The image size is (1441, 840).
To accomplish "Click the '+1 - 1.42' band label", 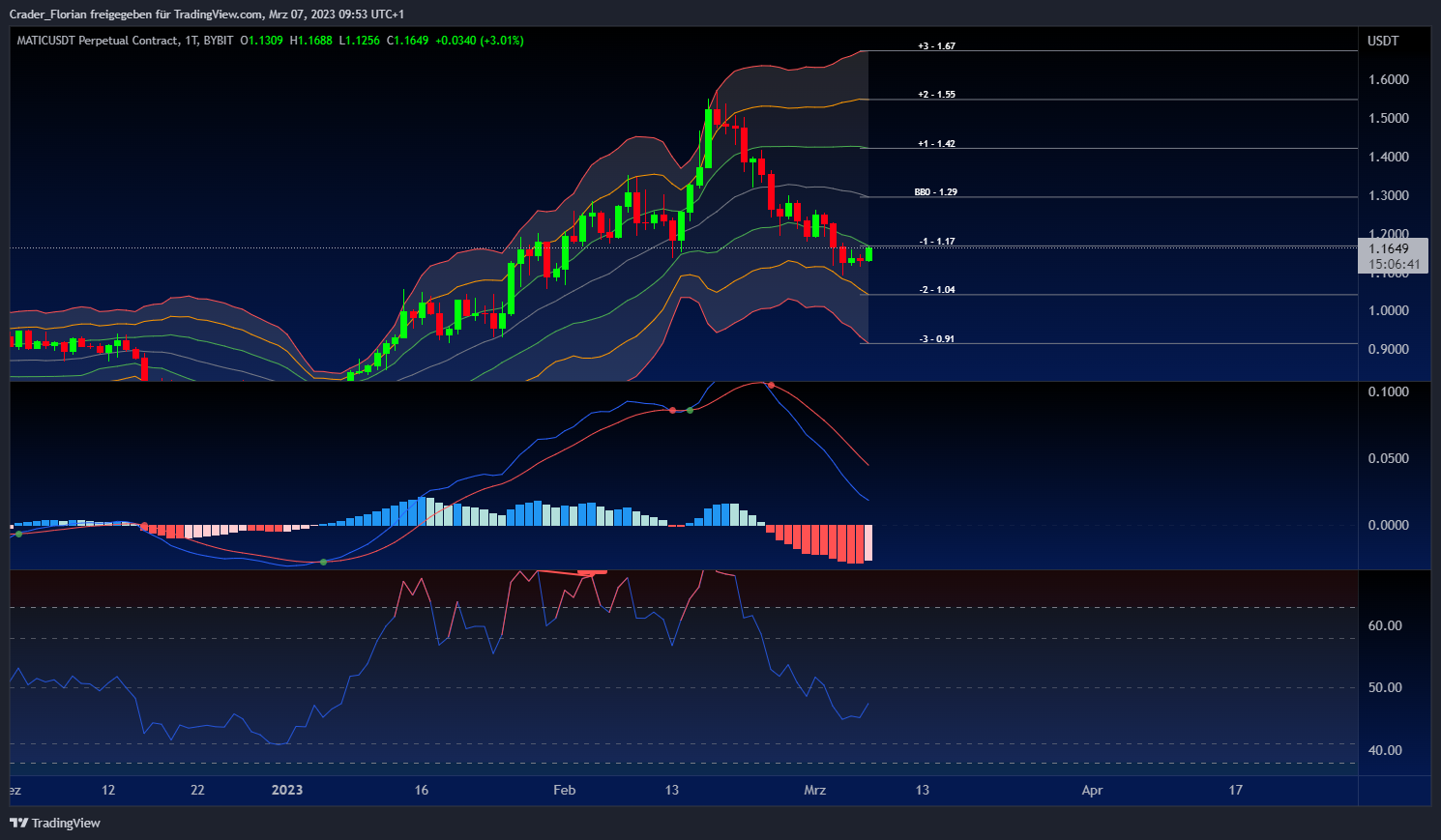I will (x=937, y=144).
